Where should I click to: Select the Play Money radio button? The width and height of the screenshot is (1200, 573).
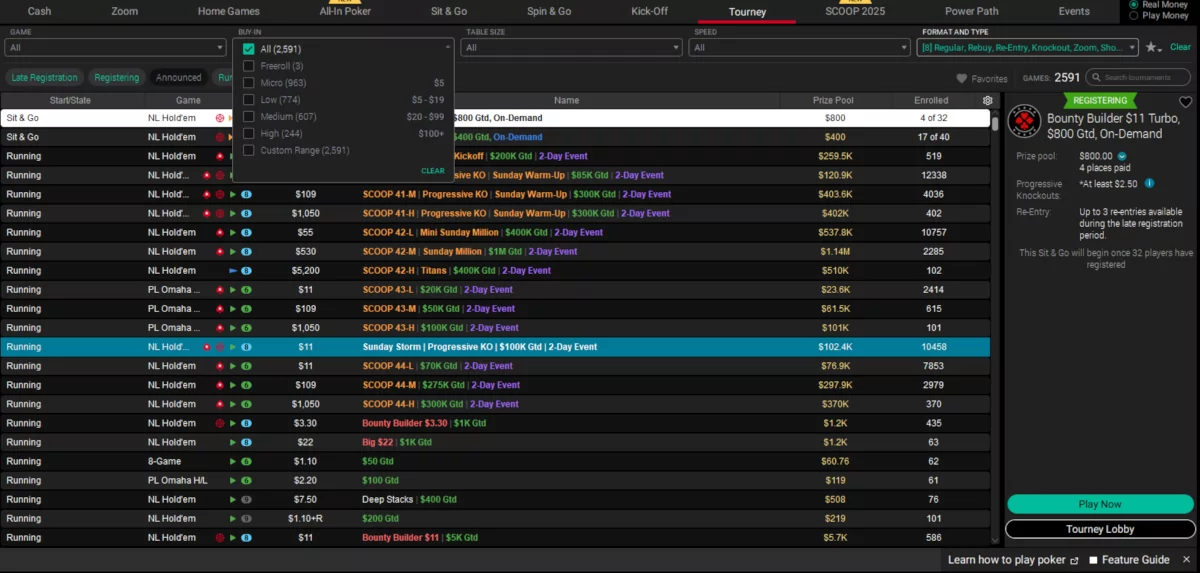[1133, 16]
